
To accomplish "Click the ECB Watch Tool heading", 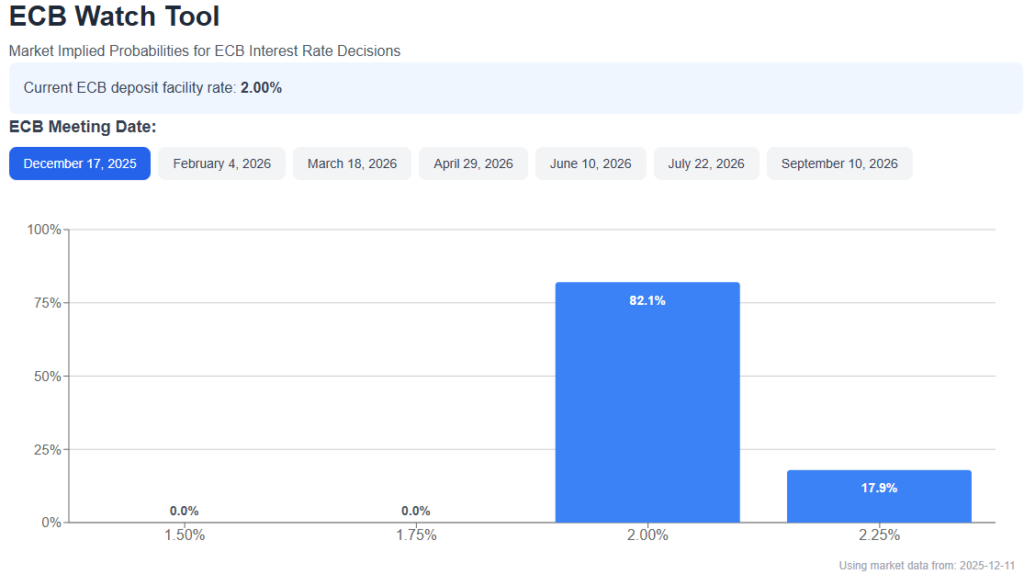I will (x=114, y=17).
